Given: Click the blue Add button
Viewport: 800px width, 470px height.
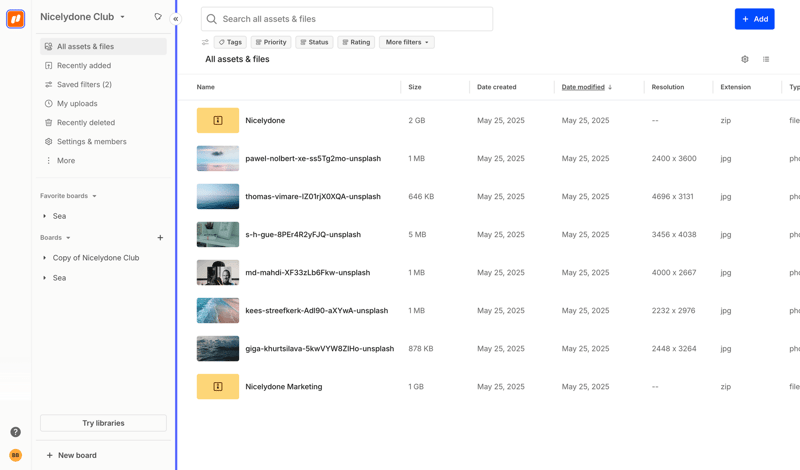Looking at the screenshot, I should tap(755, 19).
